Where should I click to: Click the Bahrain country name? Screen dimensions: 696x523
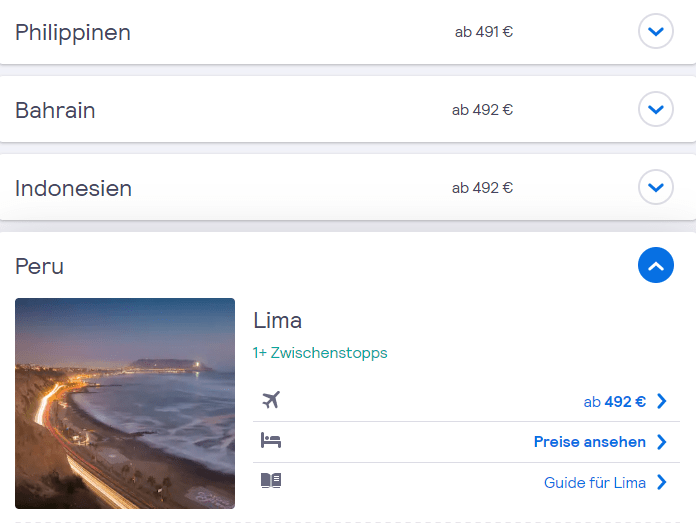tap(55, 110)
